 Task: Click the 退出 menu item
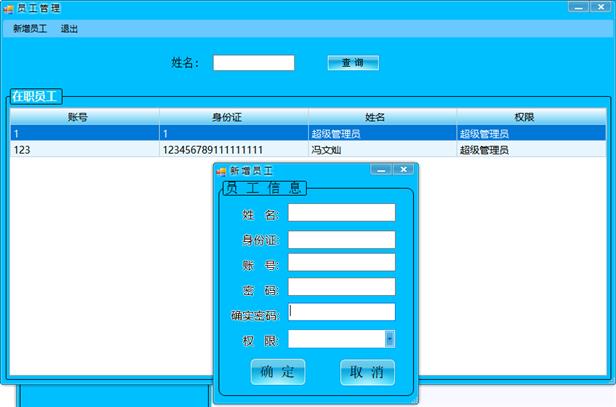(x=70, y=29)
